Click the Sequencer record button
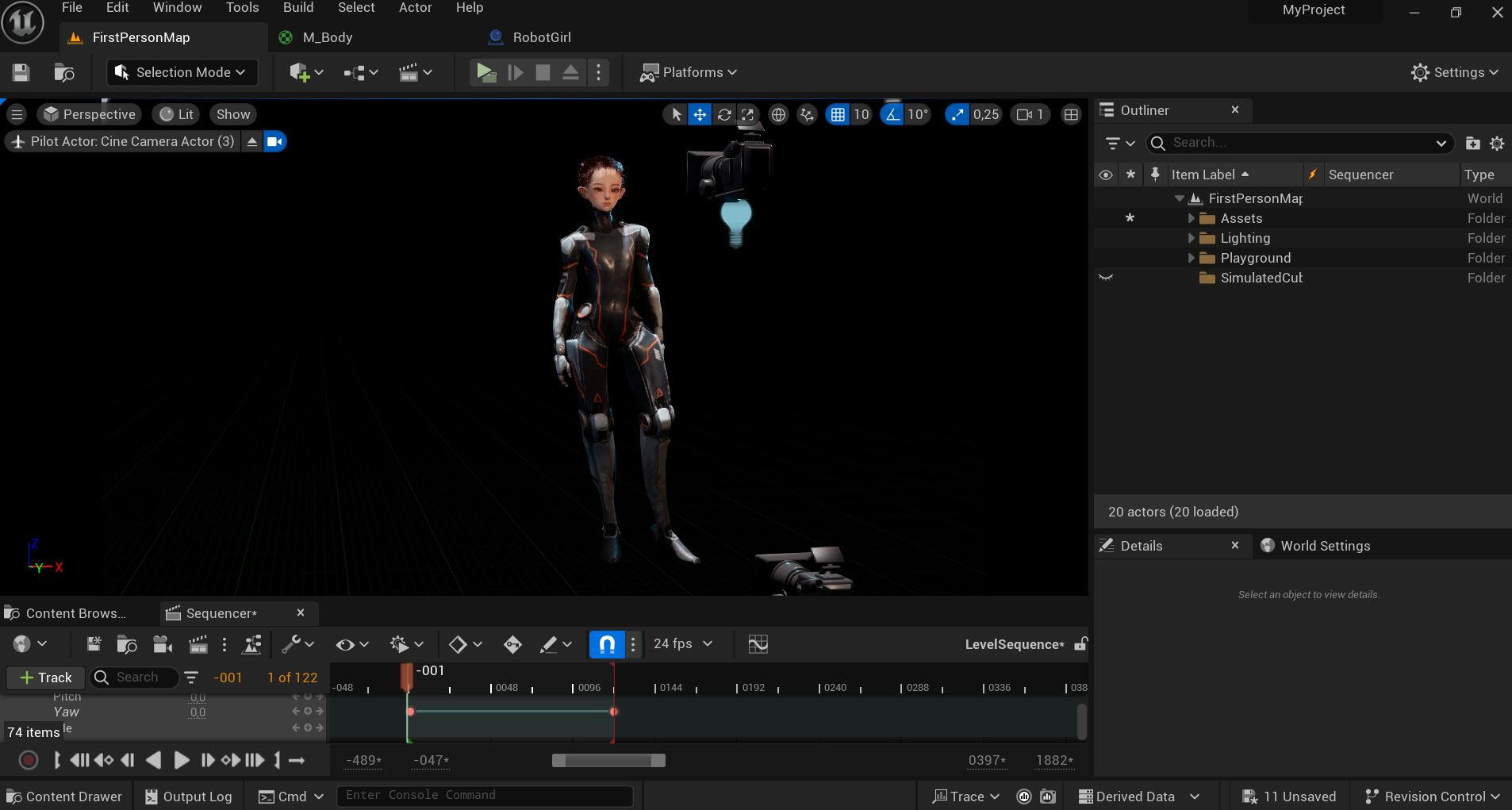The height and width of the screenshot is (810, 1512). click(x=29, y=760)
